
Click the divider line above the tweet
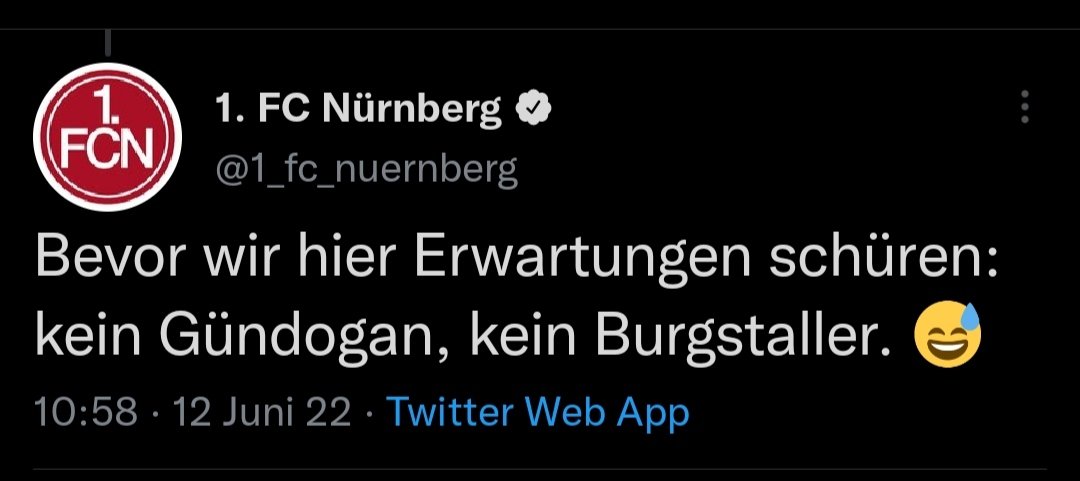click(540, 29)
